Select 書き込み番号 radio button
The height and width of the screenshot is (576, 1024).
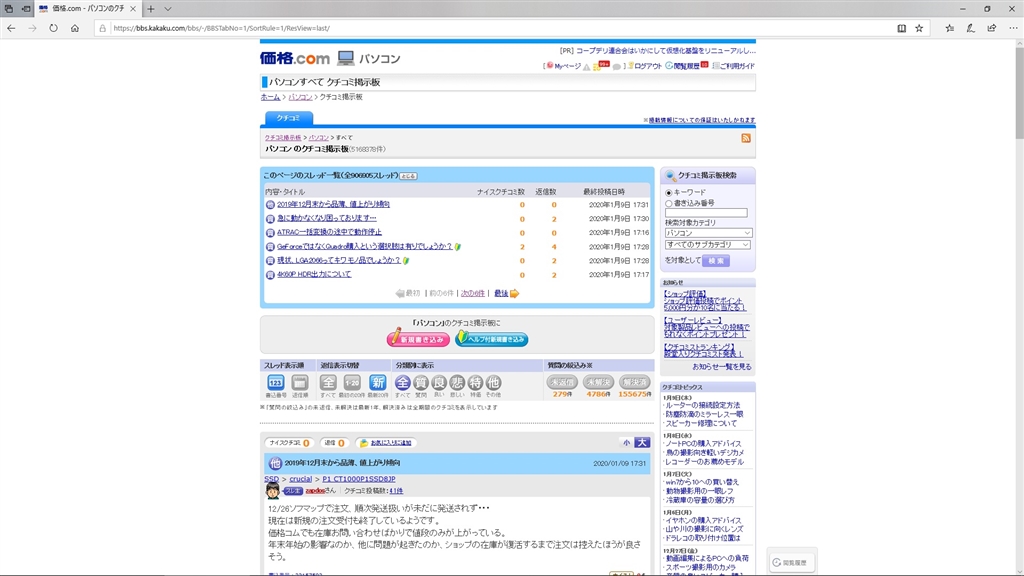(x=669, y=203)
